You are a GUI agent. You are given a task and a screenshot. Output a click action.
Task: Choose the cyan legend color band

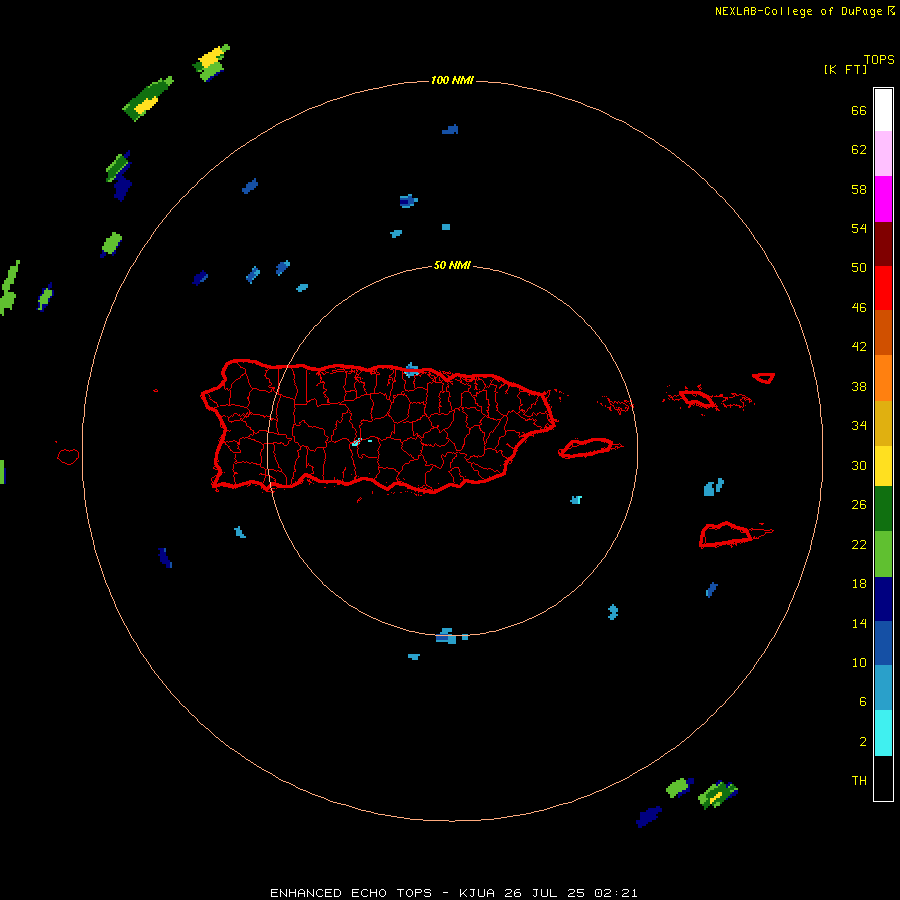[x=883, y=733]
